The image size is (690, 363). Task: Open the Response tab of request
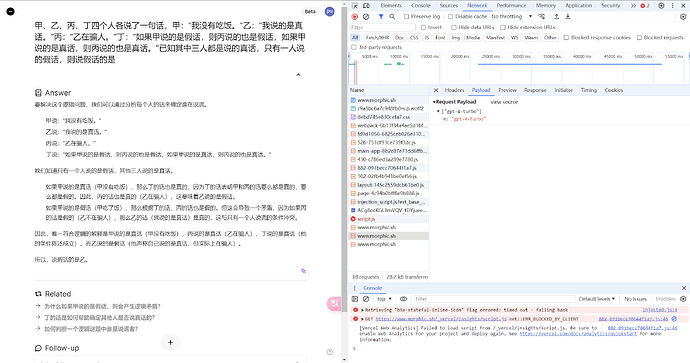tap(535, 90)
